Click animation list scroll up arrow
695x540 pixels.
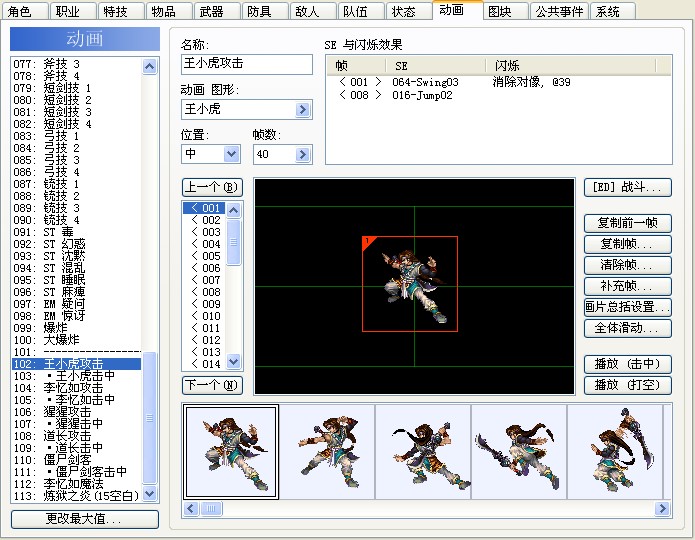pos(150,66)
